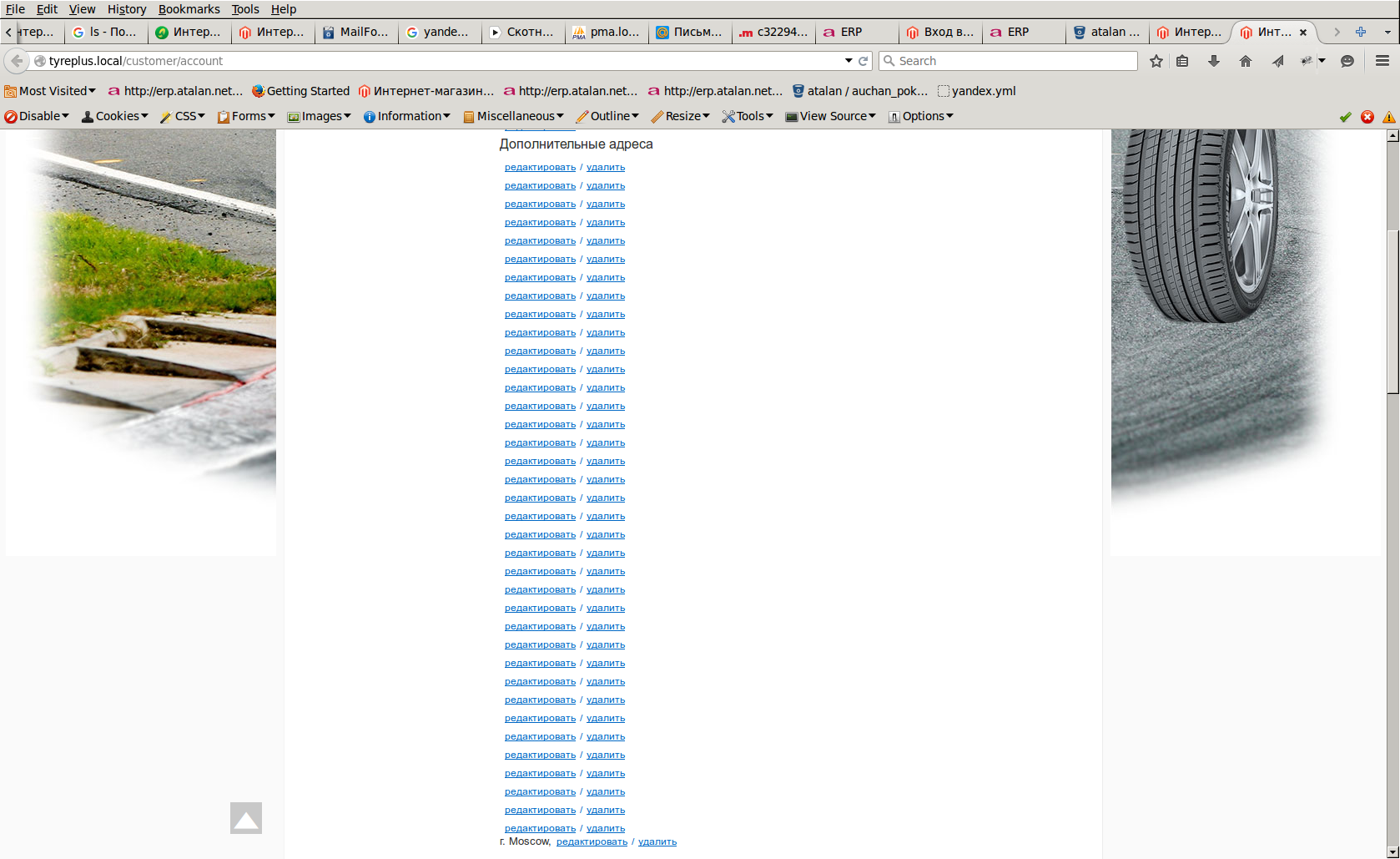Open the View menu

pyautogui.click(x=82, y=9)
